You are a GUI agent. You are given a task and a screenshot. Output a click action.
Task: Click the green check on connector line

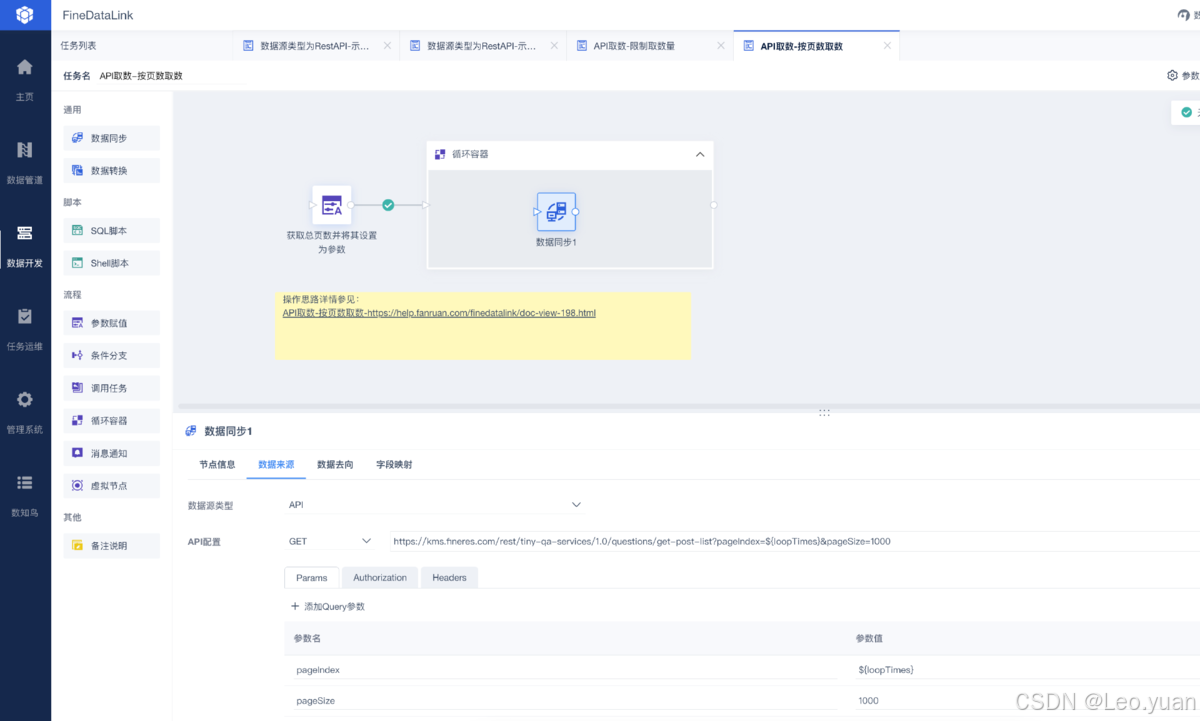pyautogui.click(x=388, y=205)
